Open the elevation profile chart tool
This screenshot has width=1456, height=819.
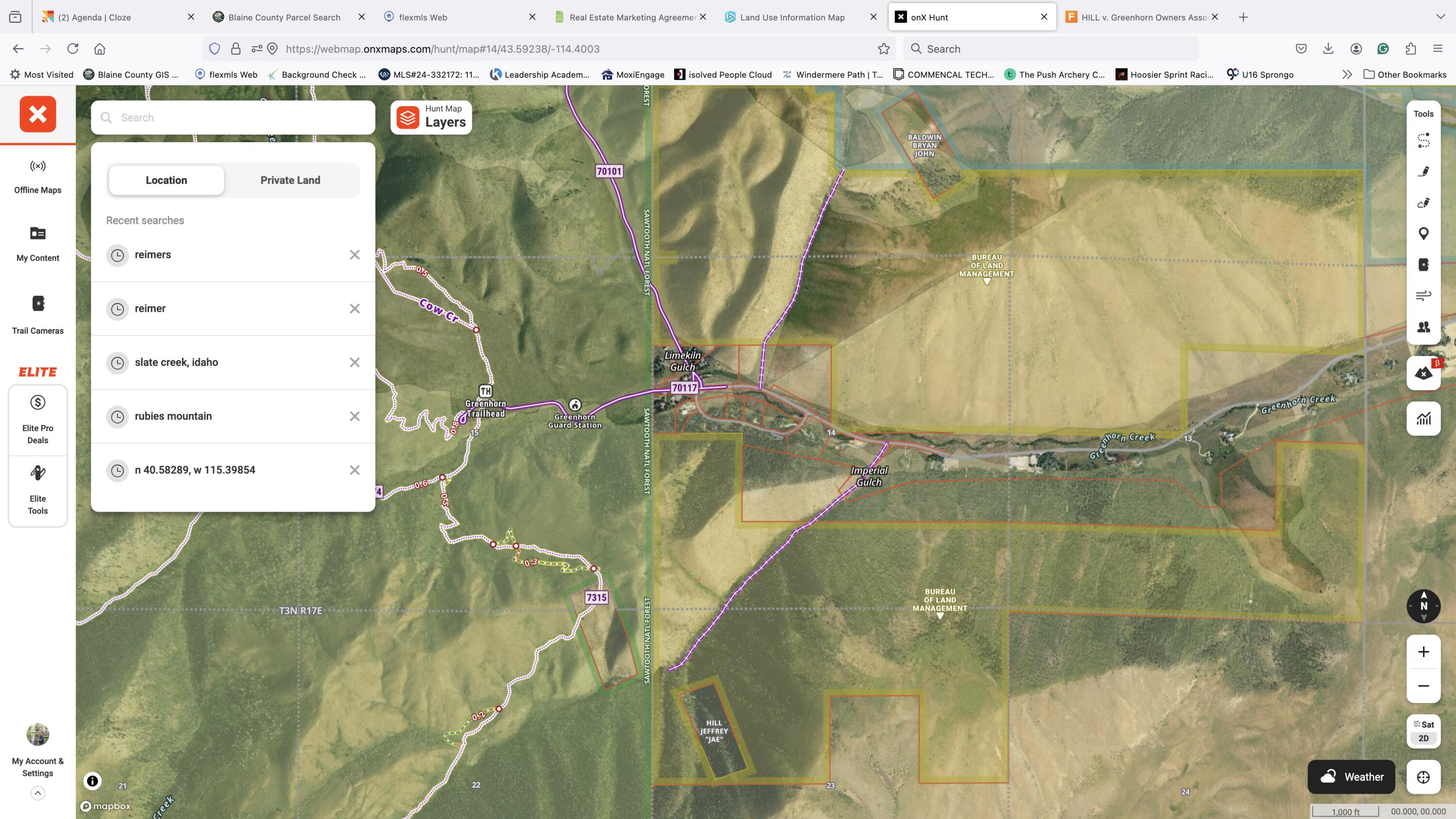pyautogui.click(x=1423, y=419)
